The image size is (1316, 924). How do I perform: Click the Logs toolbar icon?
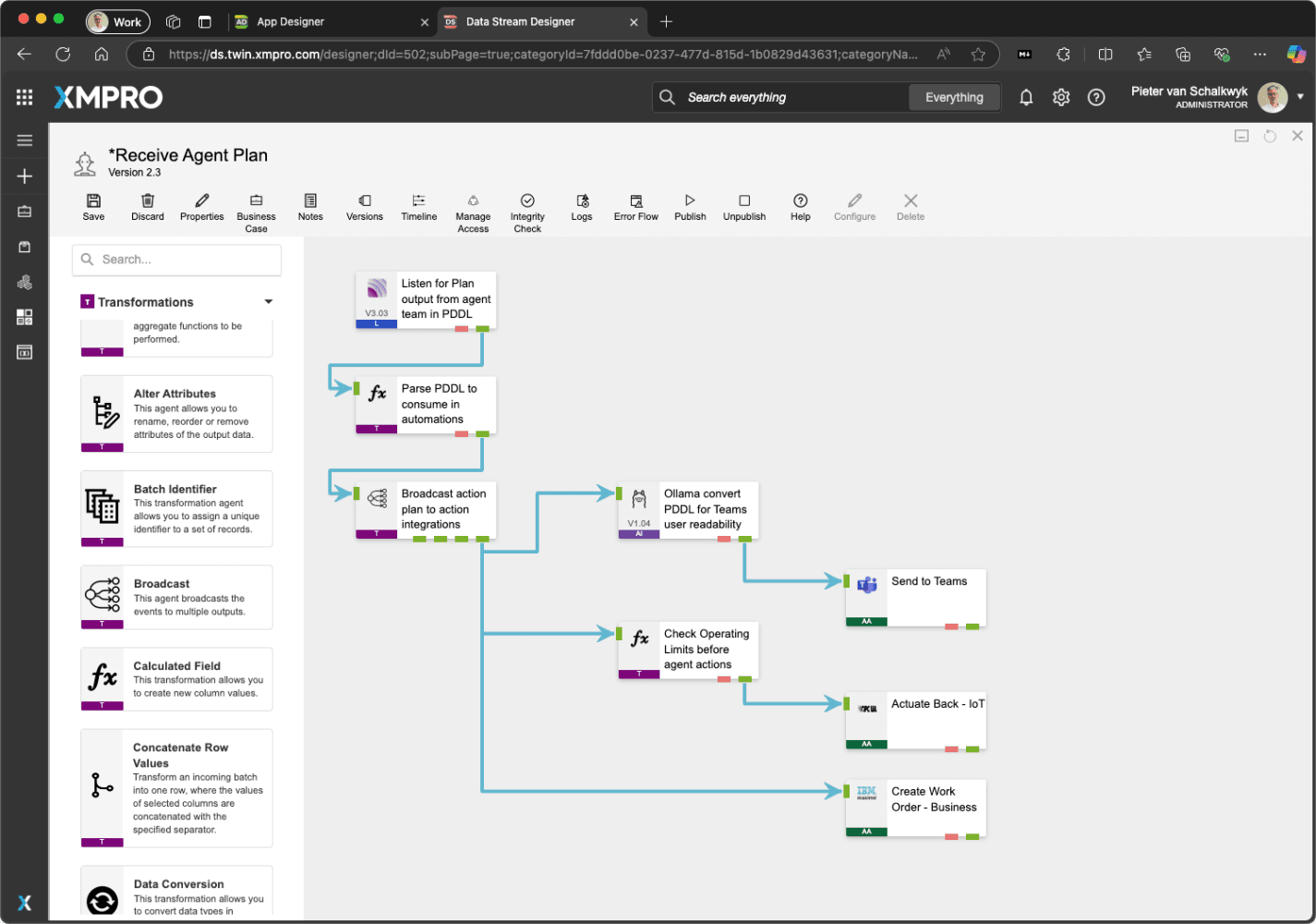[x=582, y=206]
